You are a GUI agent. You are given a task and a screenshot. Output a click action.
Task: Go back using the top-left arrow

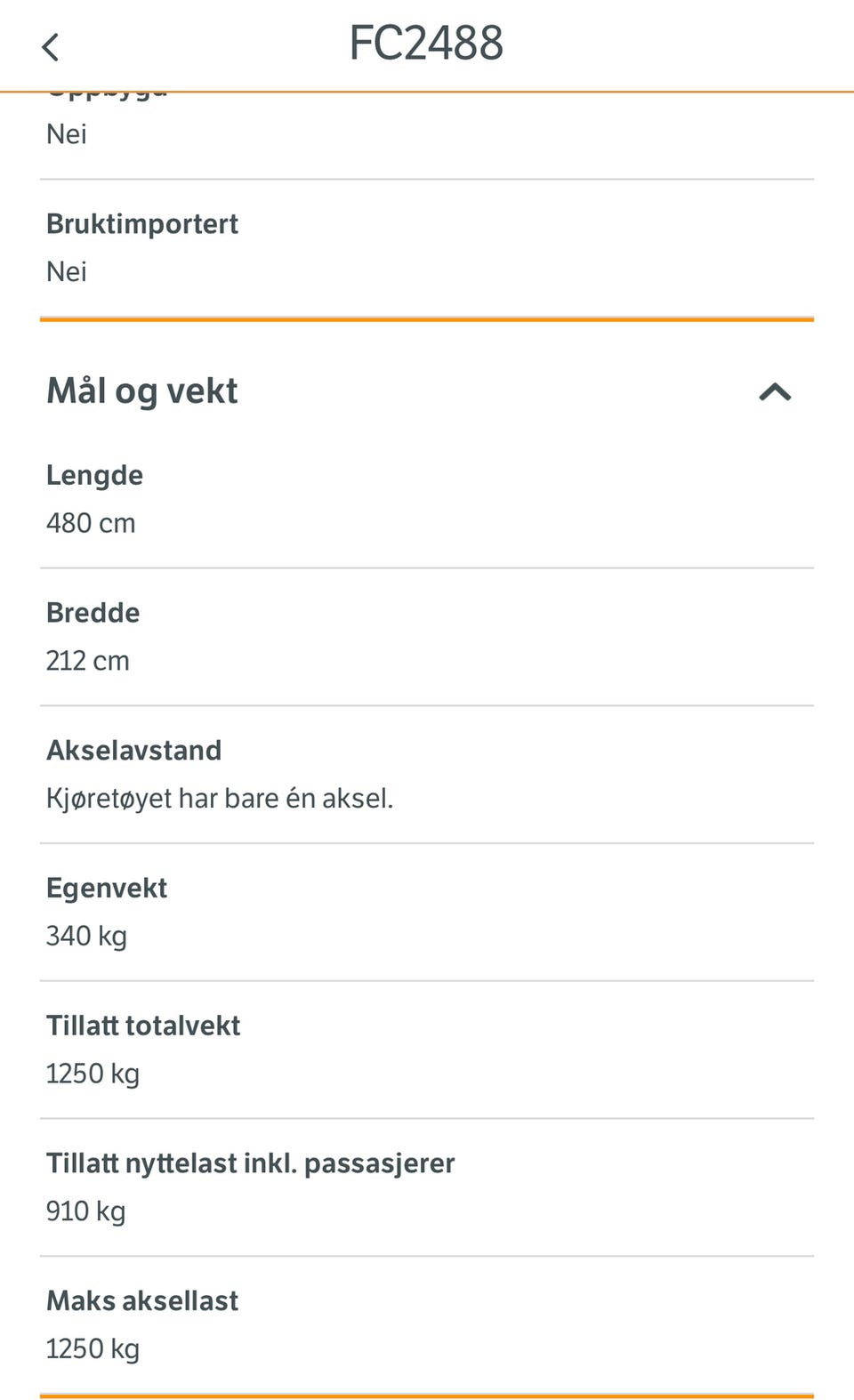tap(51, 46)
